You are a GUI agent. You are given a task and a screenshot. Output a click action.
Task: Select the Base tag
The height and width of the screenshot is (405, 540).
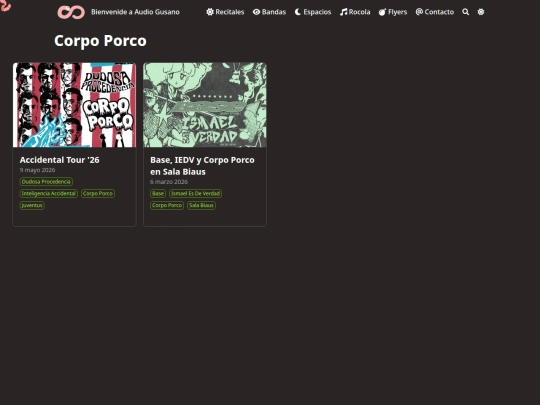[x=158, y=194]
